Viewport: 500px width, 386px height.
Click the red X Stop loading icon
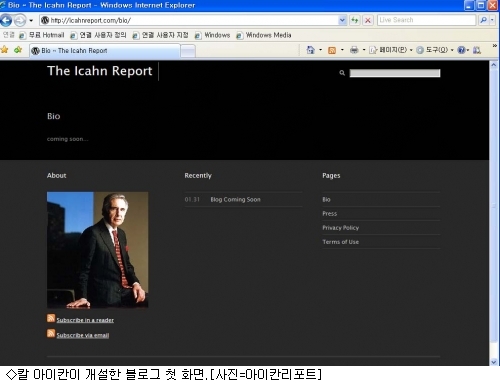(x=368, y=20)
